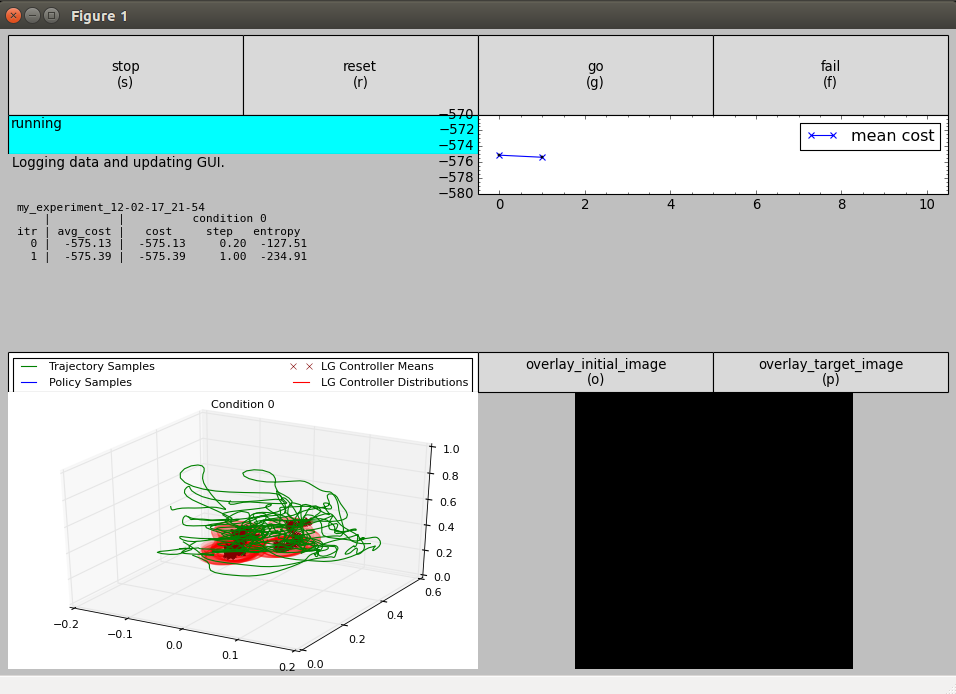Screen dimensions: 956x694
Task: Click the second mean cost data marker
Action: [542, 157]
